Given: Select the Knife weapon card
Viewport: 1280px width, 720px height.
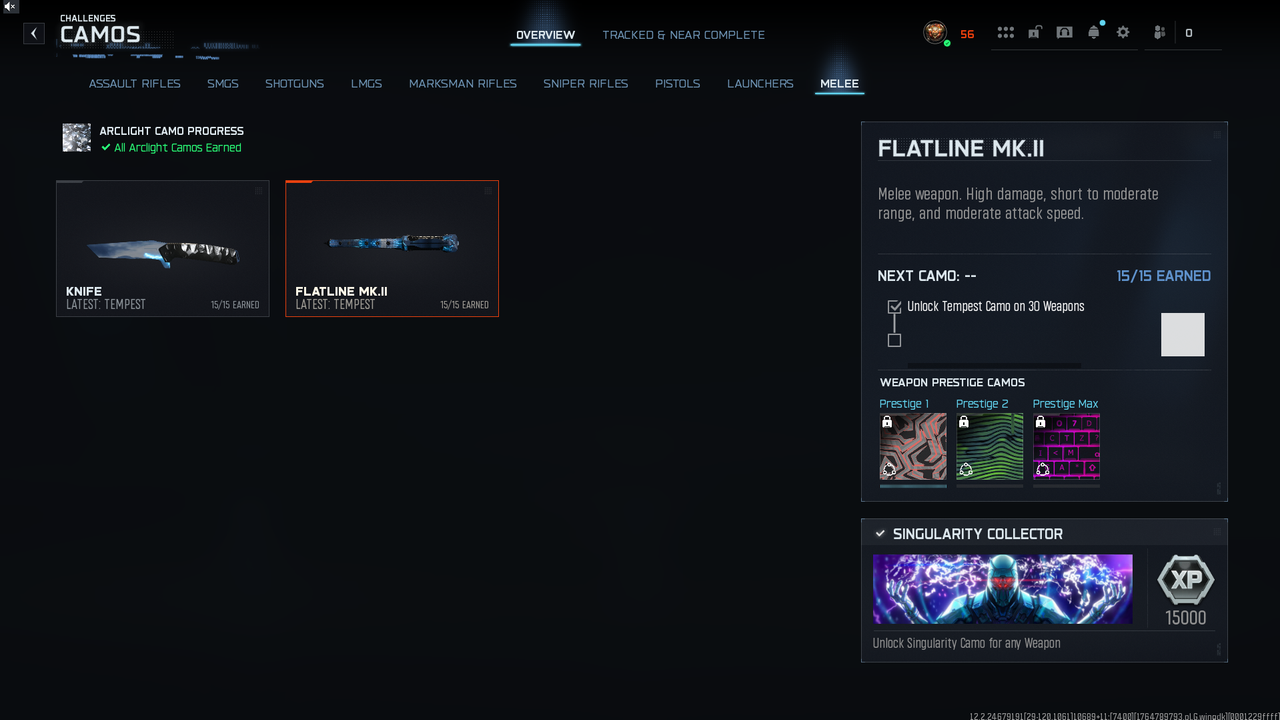Looking at the screenshot, I should pos(163,248).
